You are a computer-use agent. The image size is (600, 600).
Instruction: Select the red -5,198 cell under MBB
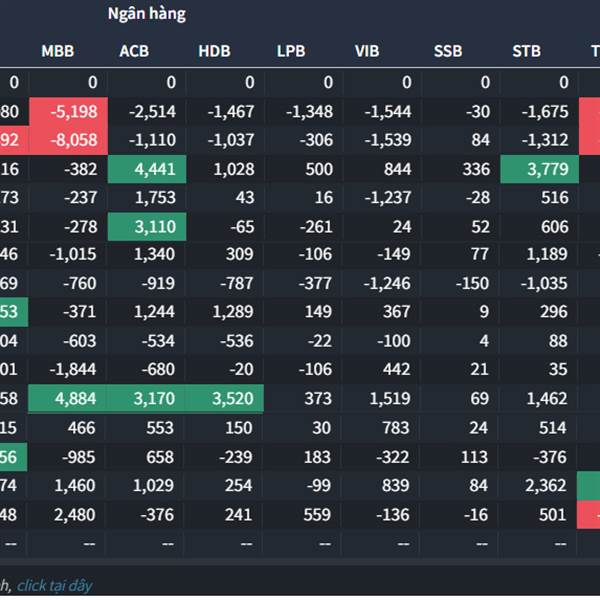(68, 112)
